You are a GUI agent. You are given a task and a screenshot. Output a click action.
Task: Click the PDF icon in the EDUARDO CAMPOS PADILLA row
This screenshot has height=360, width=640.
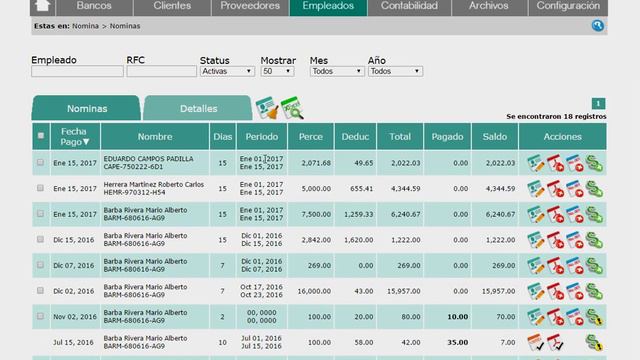tap(556, 163)
